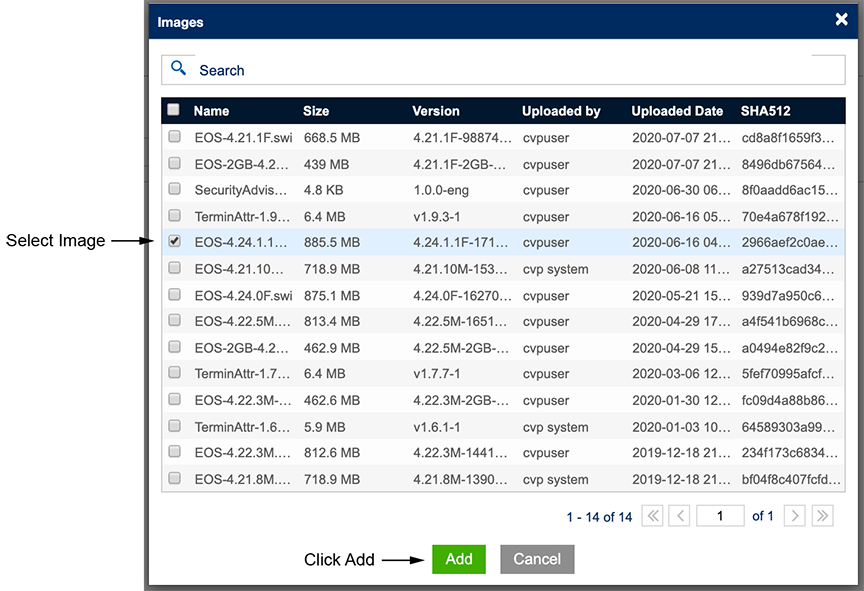This screenshot has width=864, height=591.
Task: Check the EOS-4.21.10 image checkbox
Action: [x=175, y=268]
